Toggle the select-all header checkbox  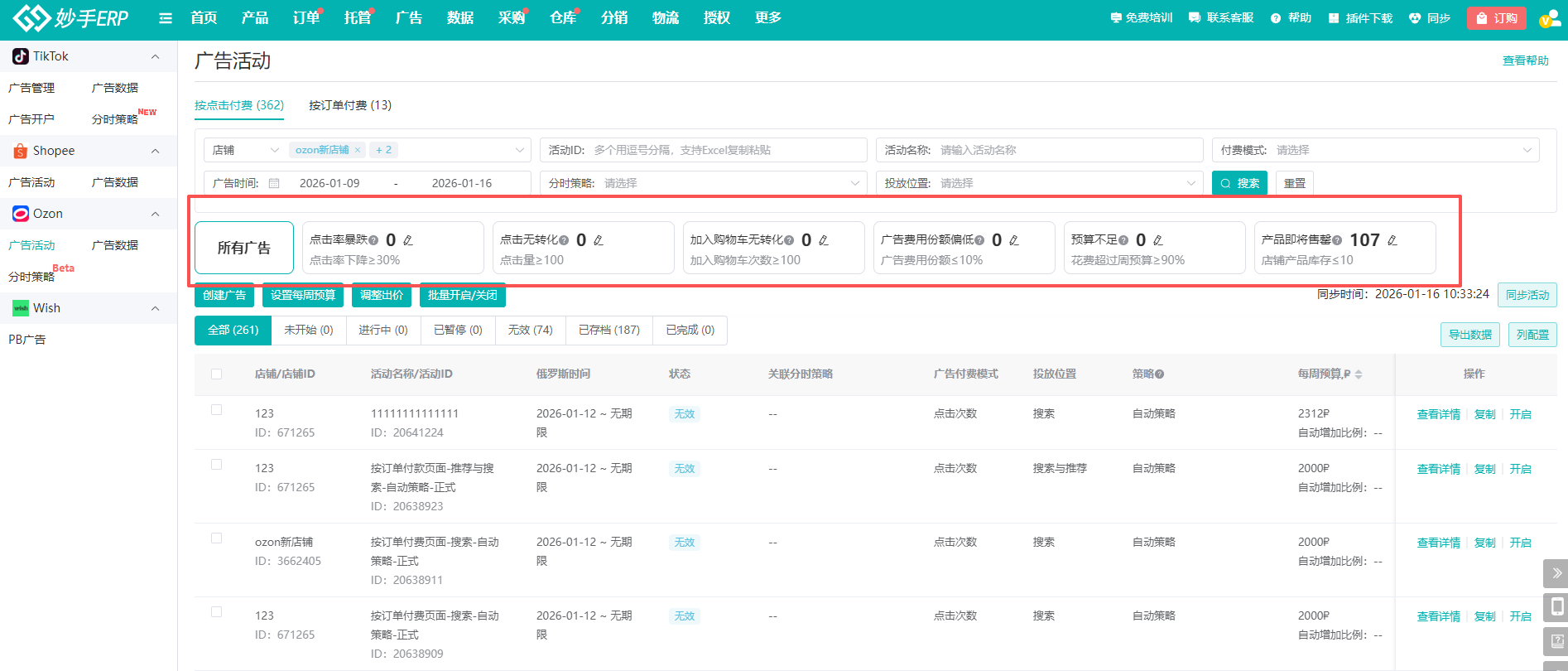pos(216,374)
